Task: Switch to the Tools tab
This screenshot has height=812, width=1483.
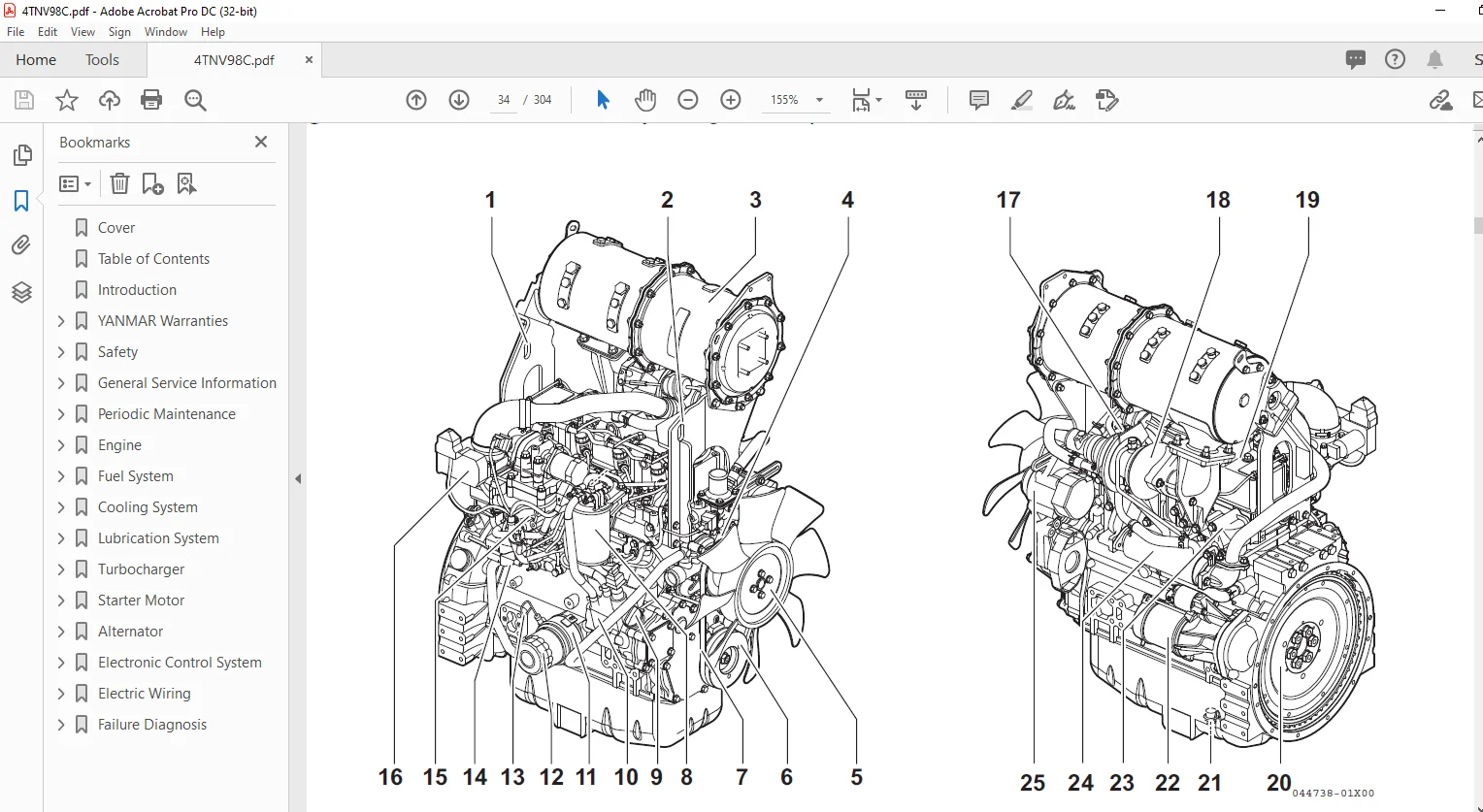Action: click(102, 59)
